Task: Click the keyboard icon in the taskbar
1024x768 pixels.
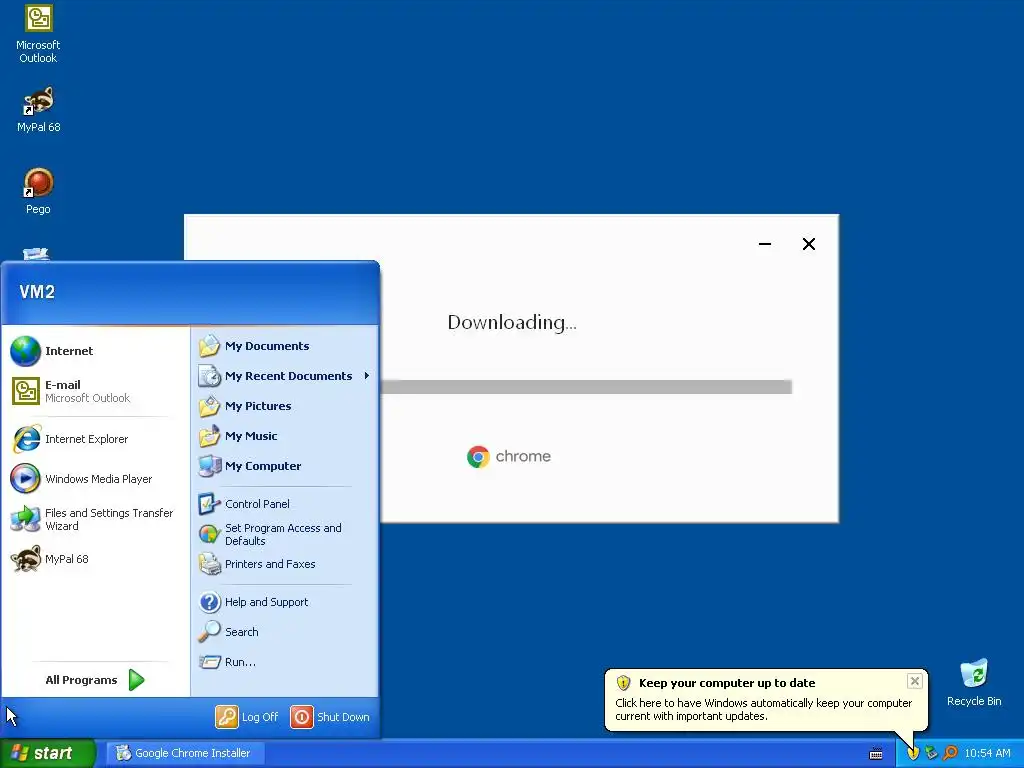Action: [876, 754]
